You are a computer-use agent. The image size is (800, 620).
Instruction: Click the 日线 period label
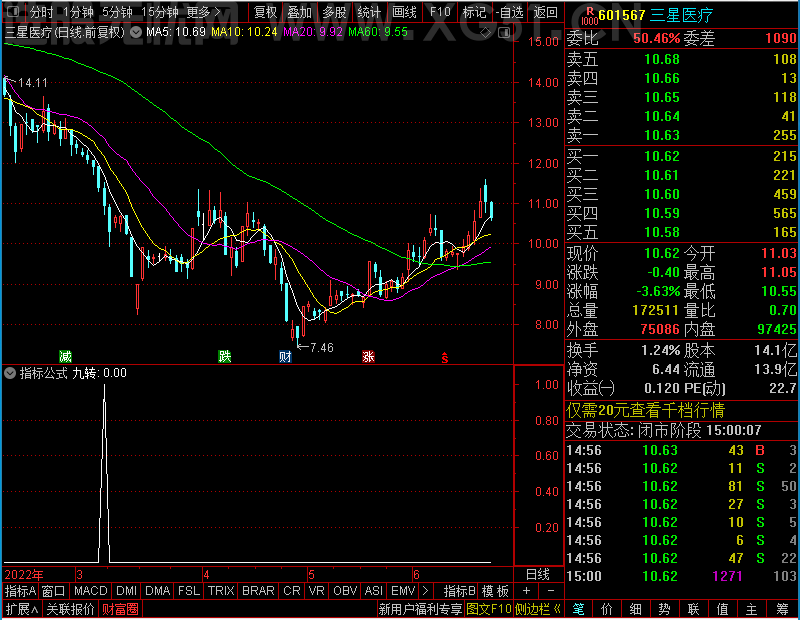click(x=538, y=575)
